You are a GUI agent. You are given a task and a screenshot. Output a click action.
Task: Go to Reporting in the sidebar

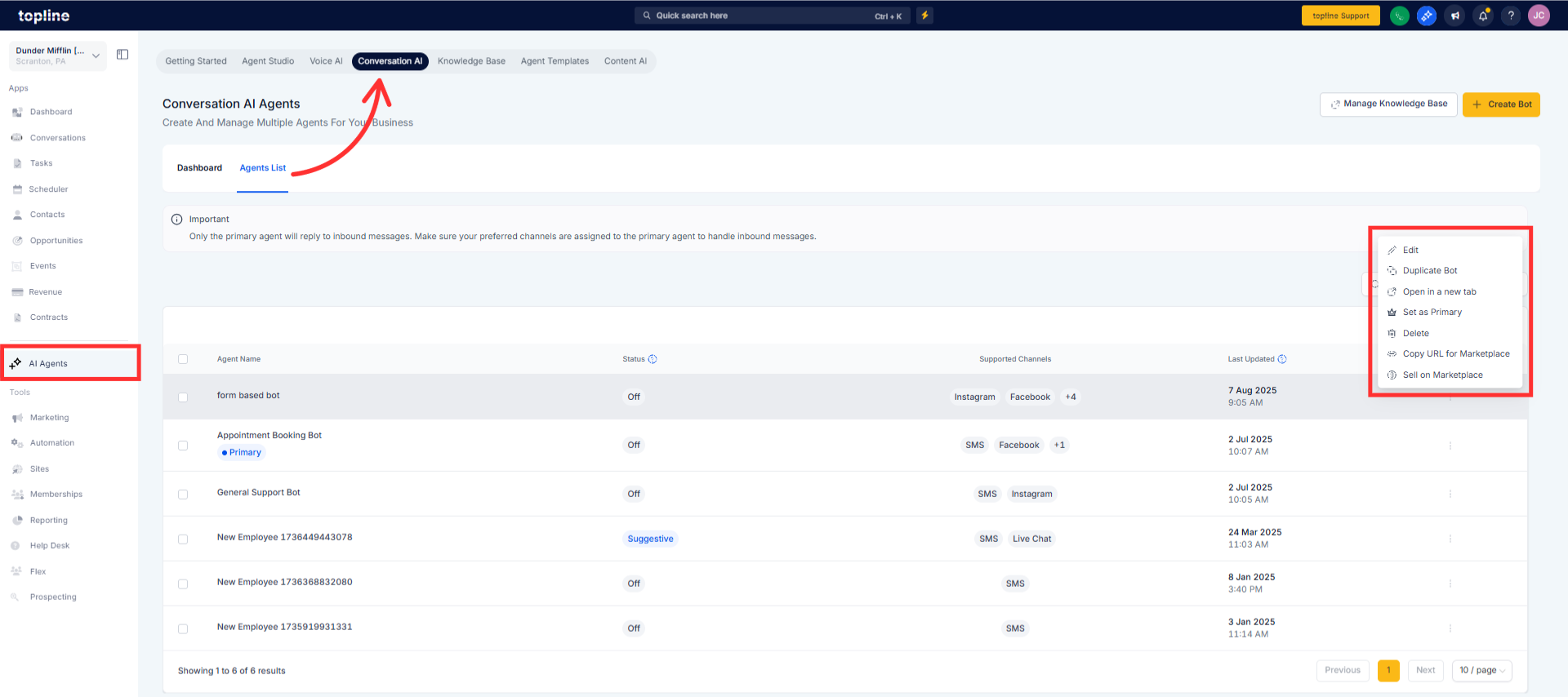pos(49,521)
